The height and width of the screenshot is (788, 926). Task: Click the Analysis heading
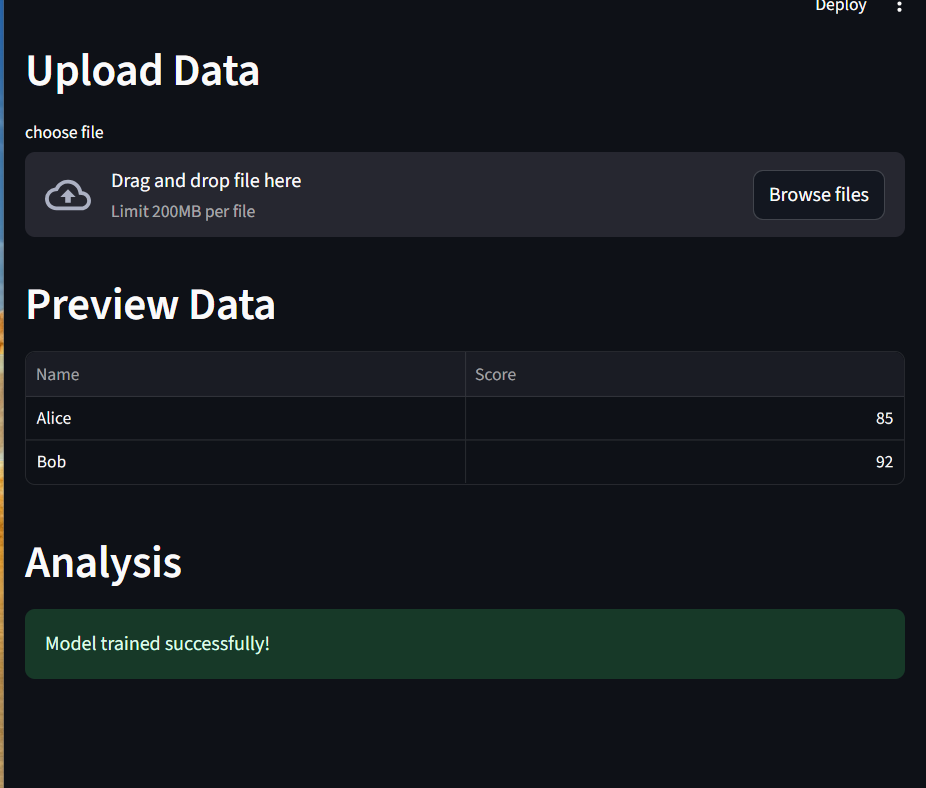103,562
